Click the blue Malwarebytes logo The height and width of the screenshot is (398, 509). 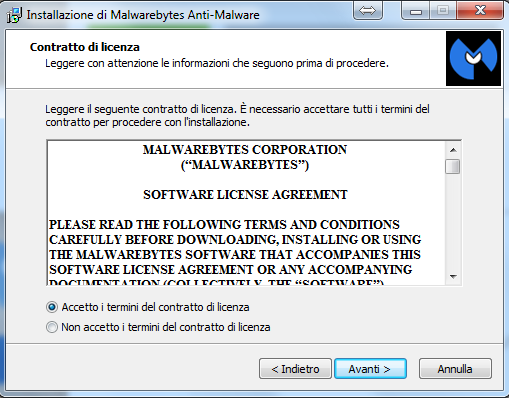[x=473, y=59]
